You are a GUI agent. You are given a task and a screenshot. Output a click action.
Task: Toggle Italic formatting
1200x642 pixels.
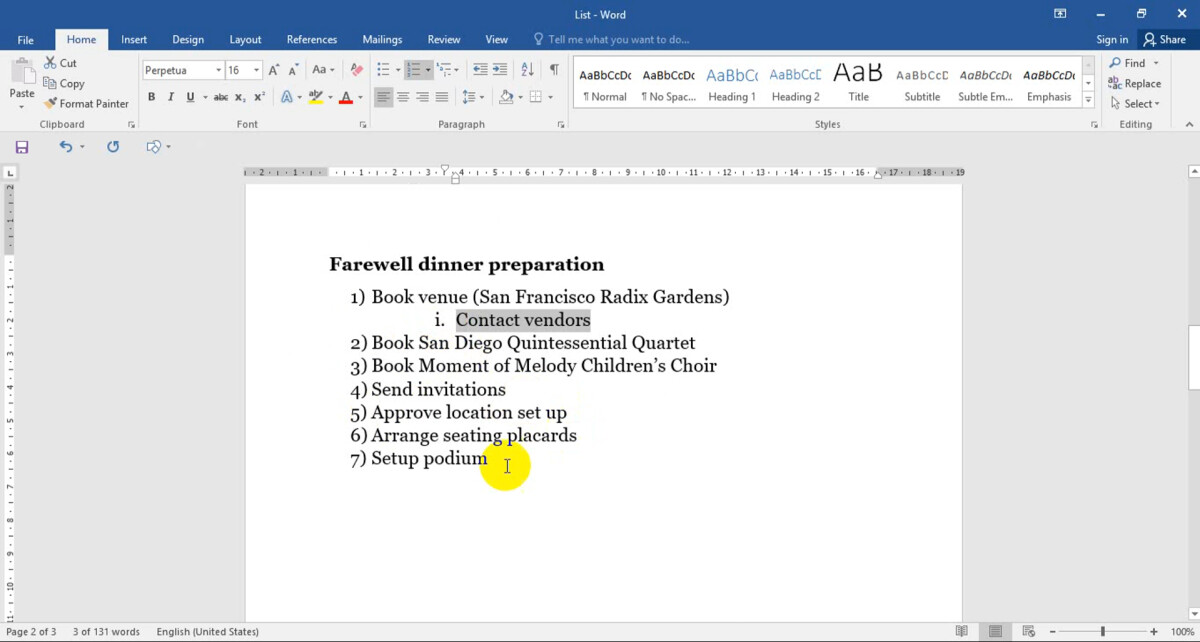click(x=171, y=97)
